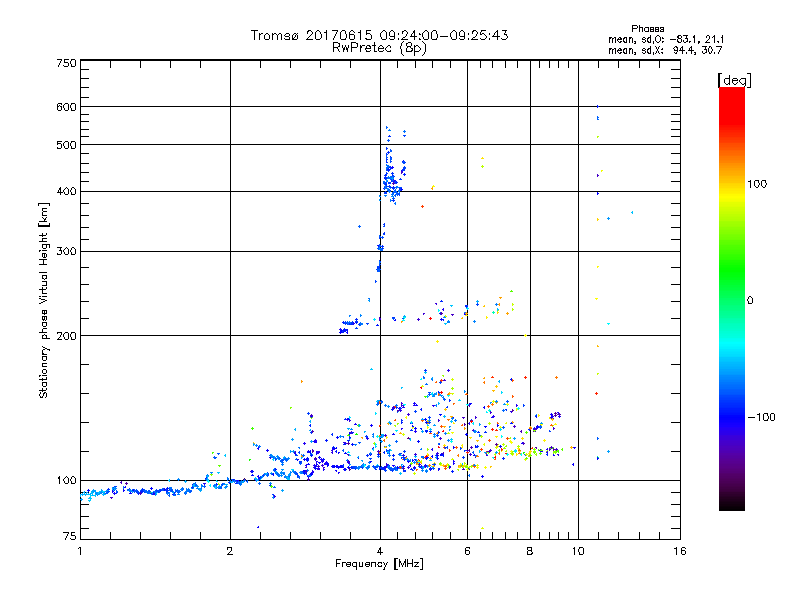800x600 pixels.
Task: Click the plot title 'Tromsø 20170615 09:24:00-09:25:43'
Action: [x=379, y=35]
